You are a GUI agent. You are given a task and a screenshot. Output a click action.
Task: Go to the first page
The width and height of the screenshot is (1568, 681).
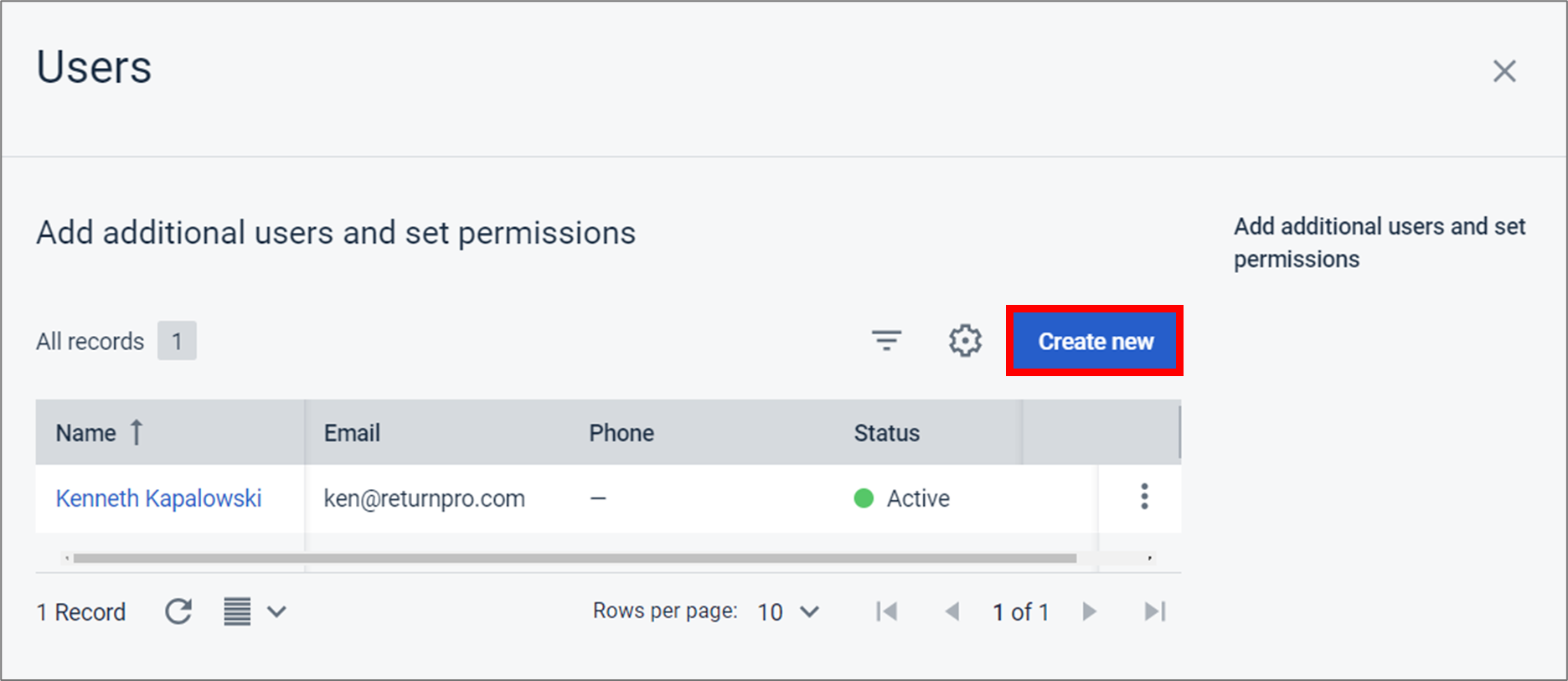pos(886,611)
